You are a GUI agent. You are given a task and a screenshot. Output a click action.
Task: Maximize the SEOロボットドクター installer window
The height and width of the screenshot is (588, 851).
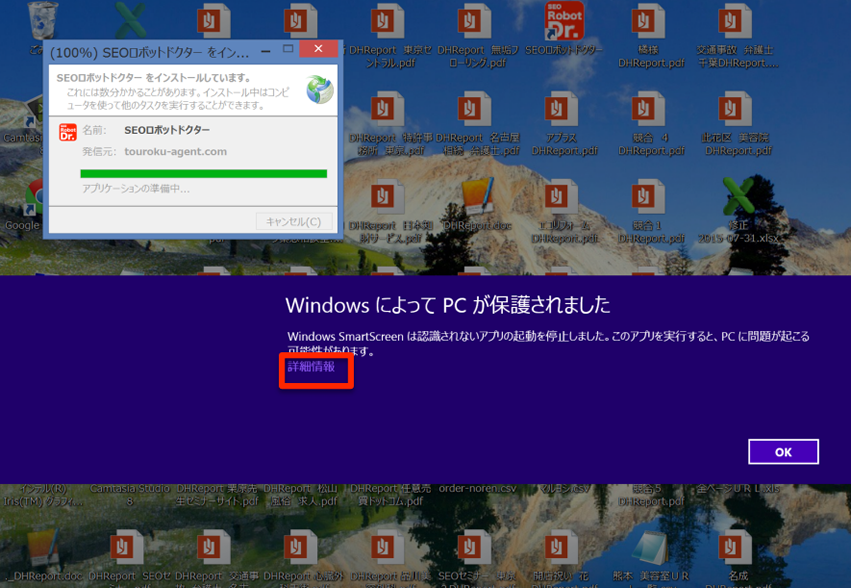288,49
